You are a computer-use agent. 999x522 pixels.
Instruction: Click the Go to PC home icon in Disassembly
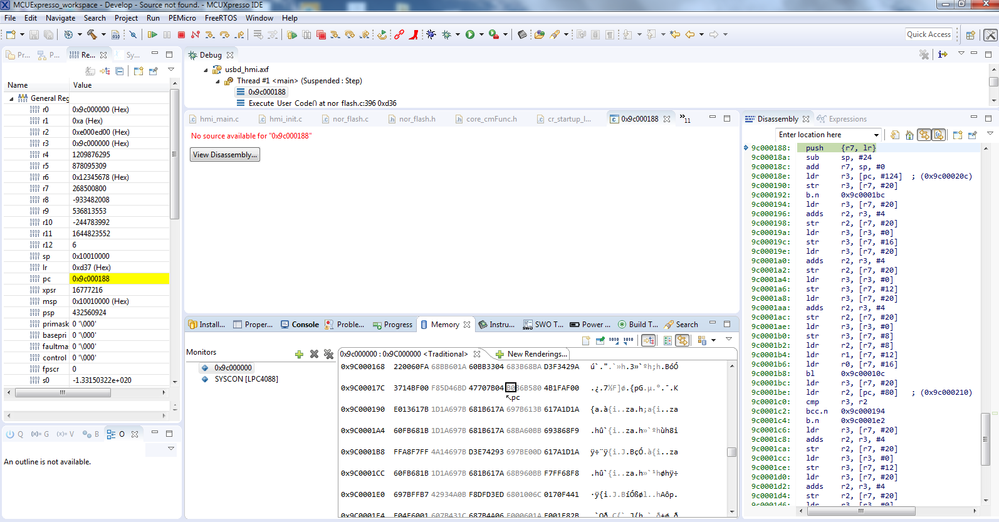[909, 134]
